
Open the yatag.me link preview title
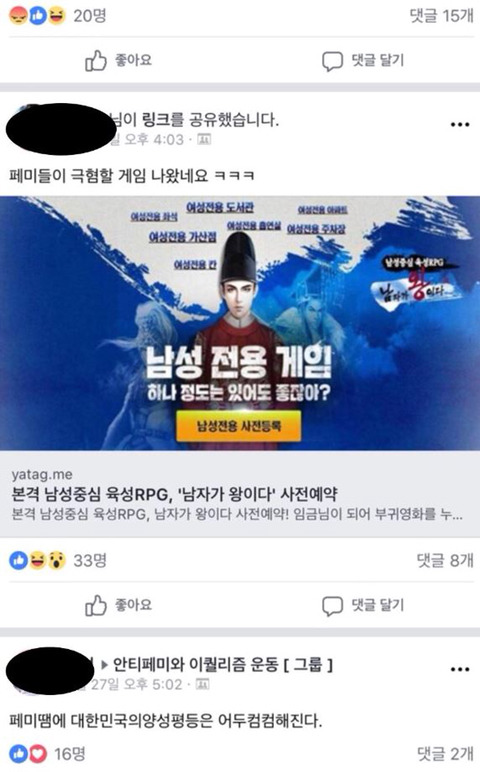174,494
